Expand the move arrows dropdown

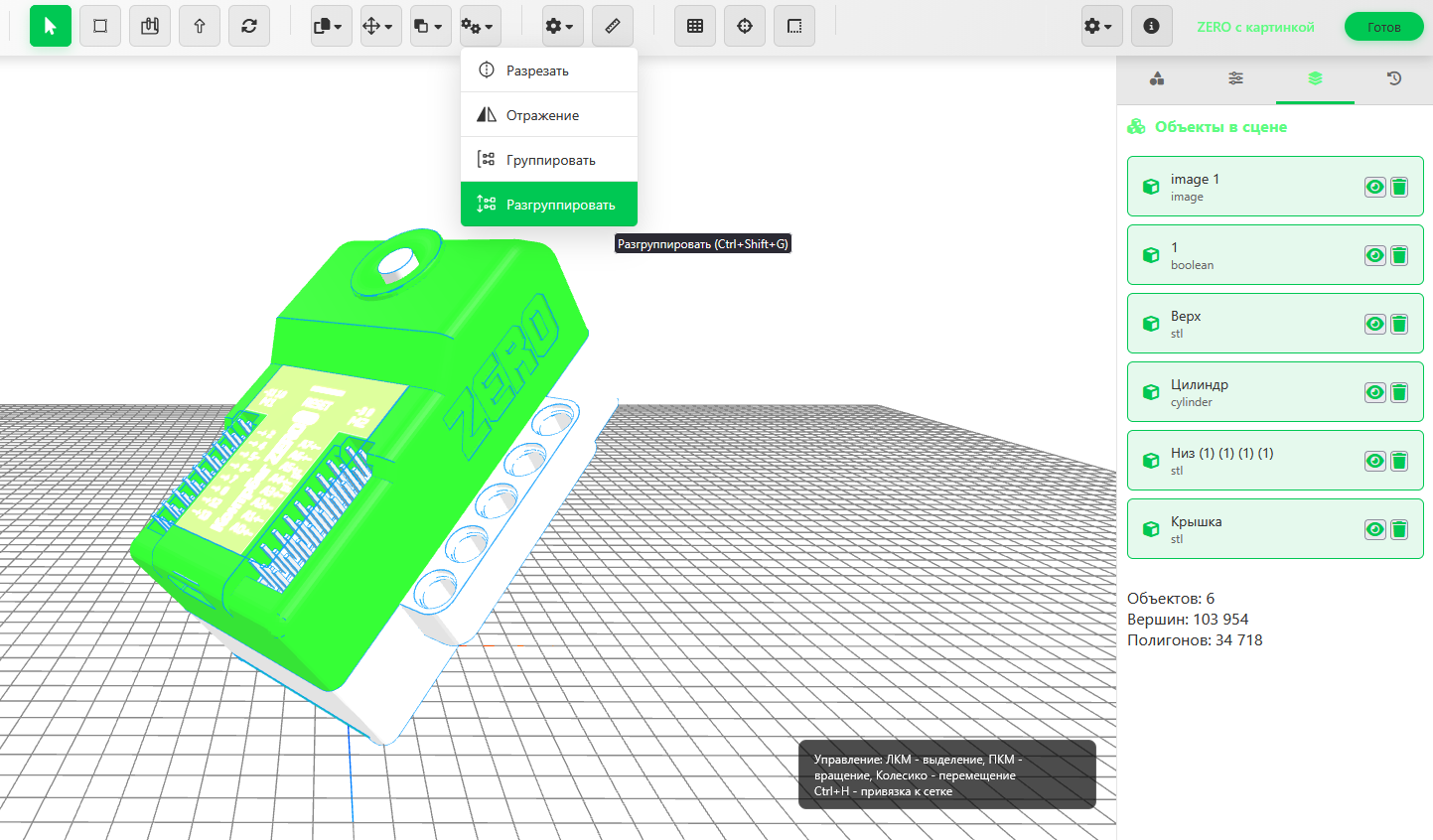tap(379, 26)
